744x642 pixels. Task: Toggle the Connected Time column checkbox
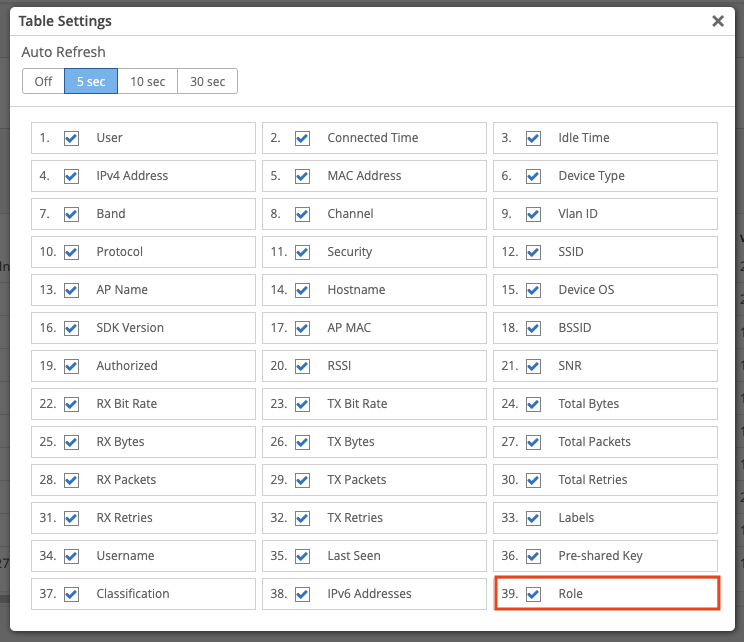click(302, 138)
